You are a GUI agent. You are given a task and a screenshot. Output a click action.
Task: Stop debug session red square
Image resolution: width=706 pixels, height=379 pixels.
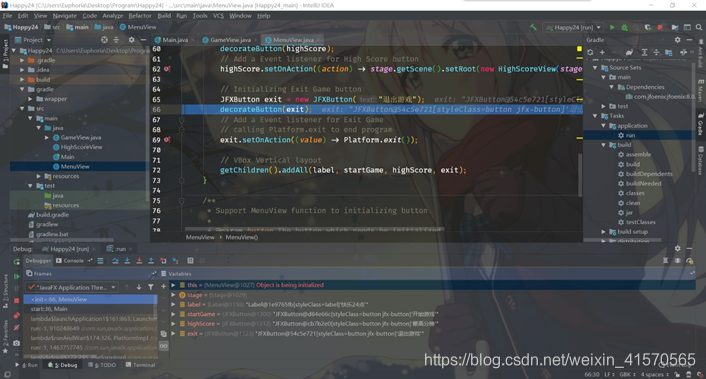17,300
